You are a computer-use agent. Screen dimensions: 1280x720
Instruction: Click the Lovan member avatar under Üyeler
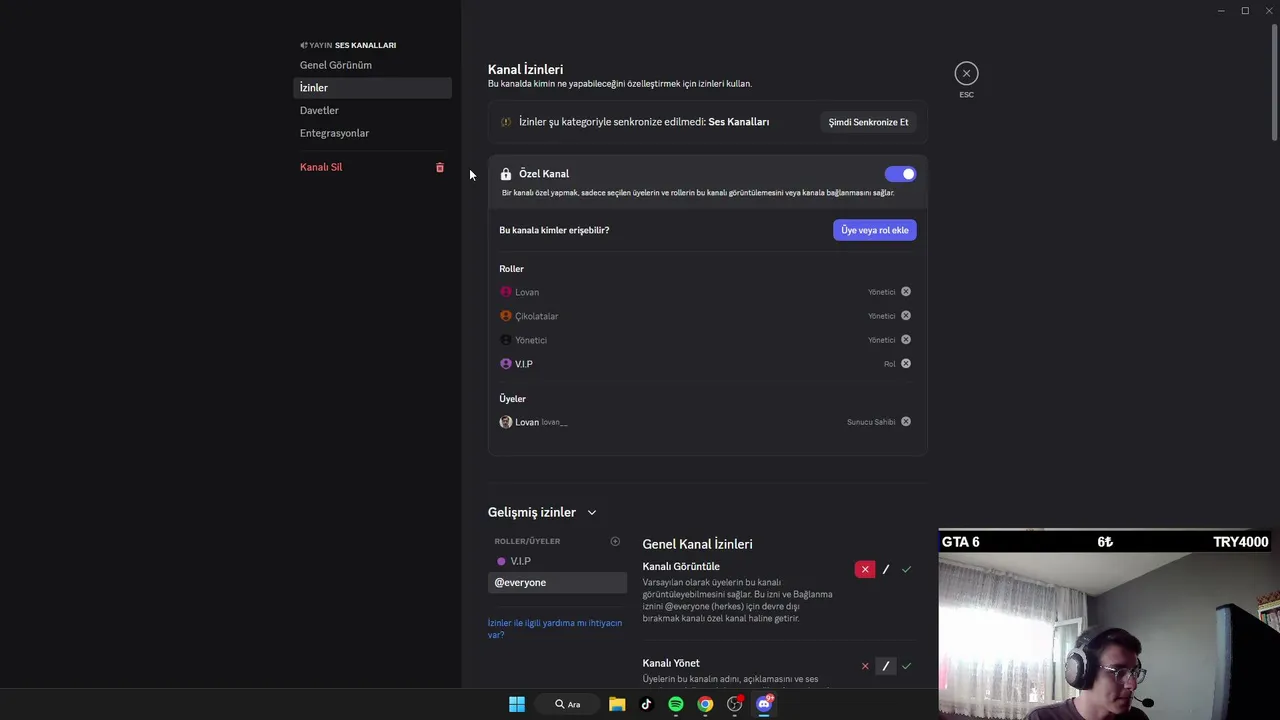coord(506,422)
